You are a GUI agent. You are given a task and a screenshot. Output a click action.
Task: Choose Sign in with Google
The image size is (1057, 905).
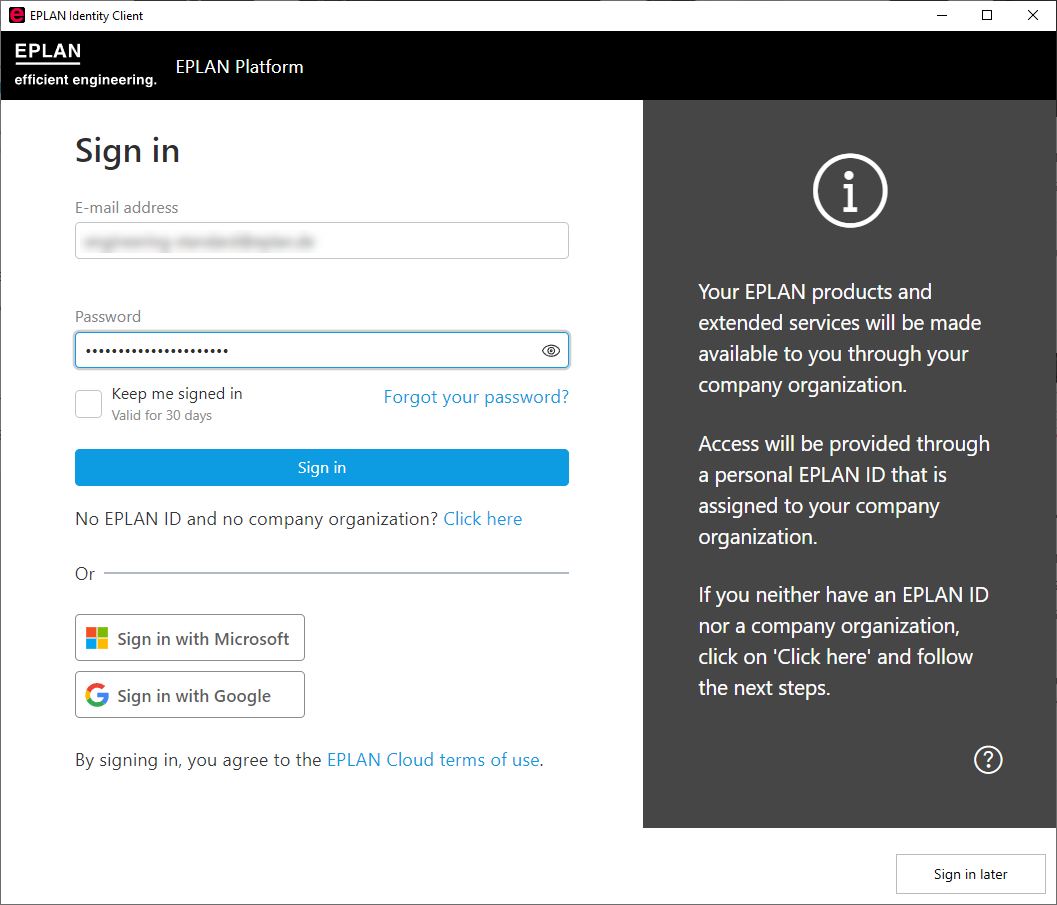(x=190, y=695)
